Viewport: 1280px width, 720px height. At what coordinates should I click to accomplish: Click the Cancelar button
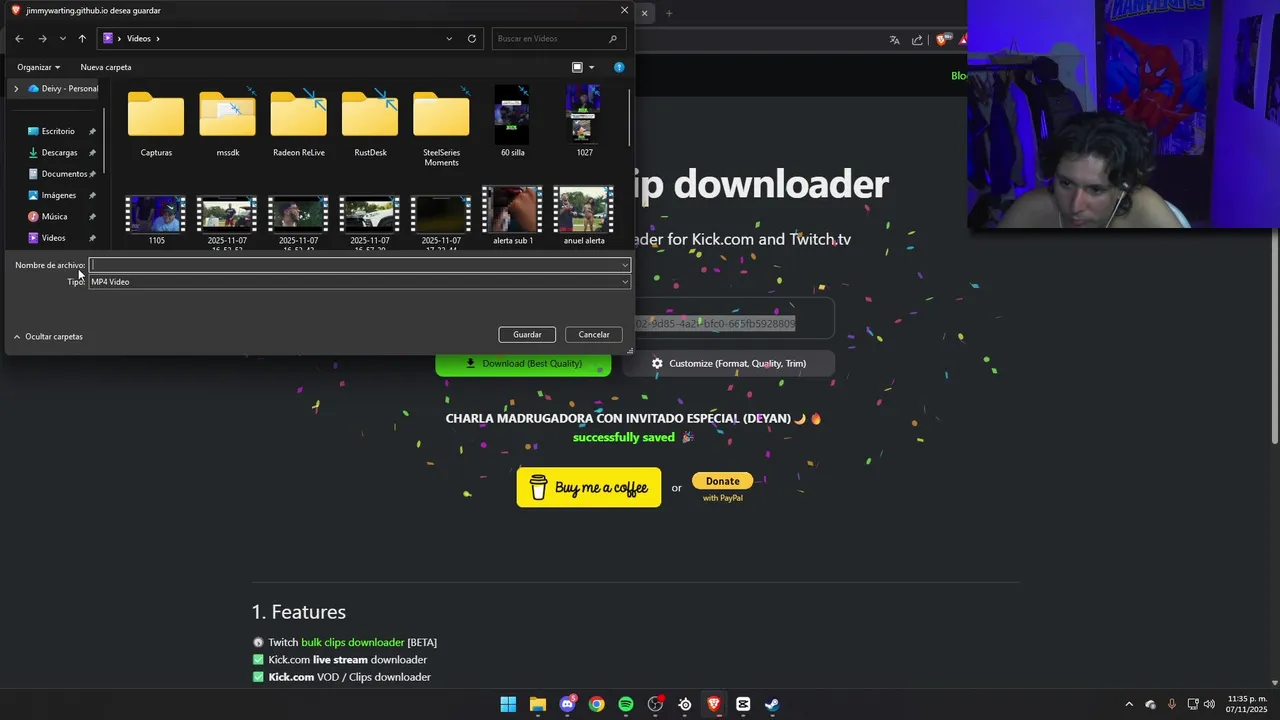point(594,335)
